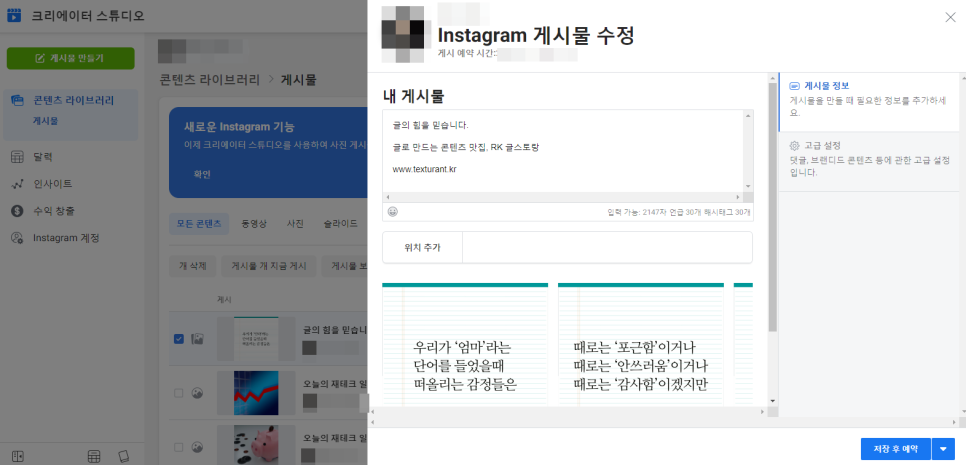Viewport: 966px width, 465px height.
Task: Click the dollar icon beside 수익 창출
Action: coord(17,211)
